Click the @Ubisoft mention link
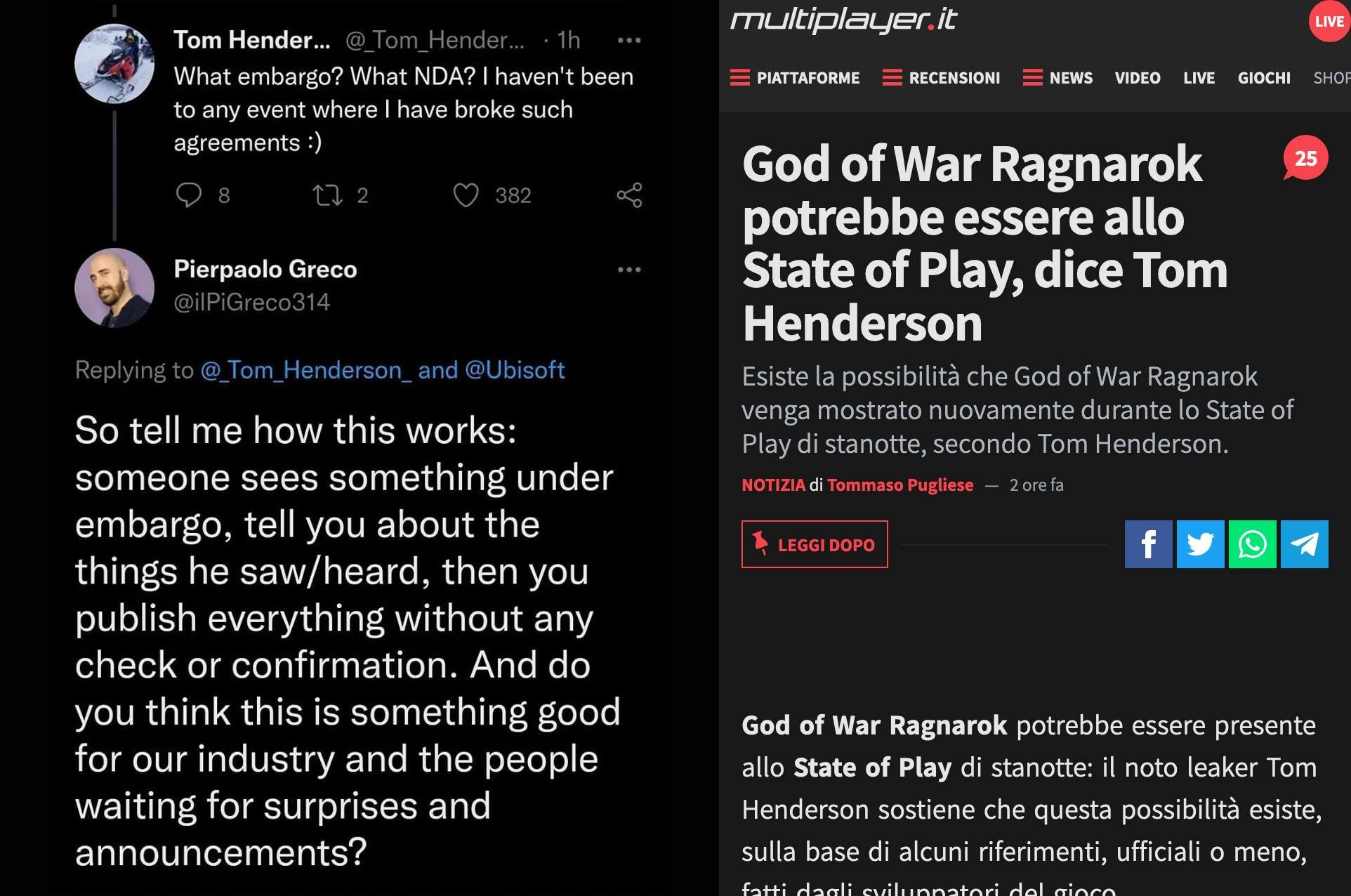Screen dimensions: 1351x896 pos(515,369)
